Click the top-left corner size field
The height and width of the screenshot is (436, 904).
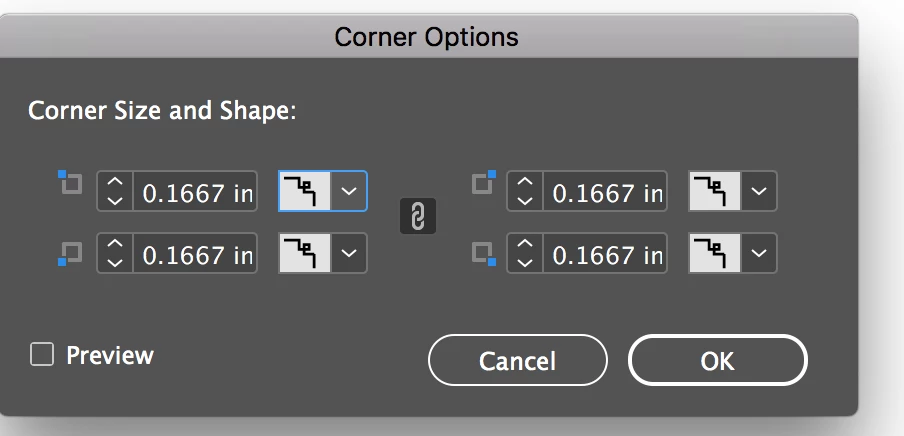coord(195,191)
